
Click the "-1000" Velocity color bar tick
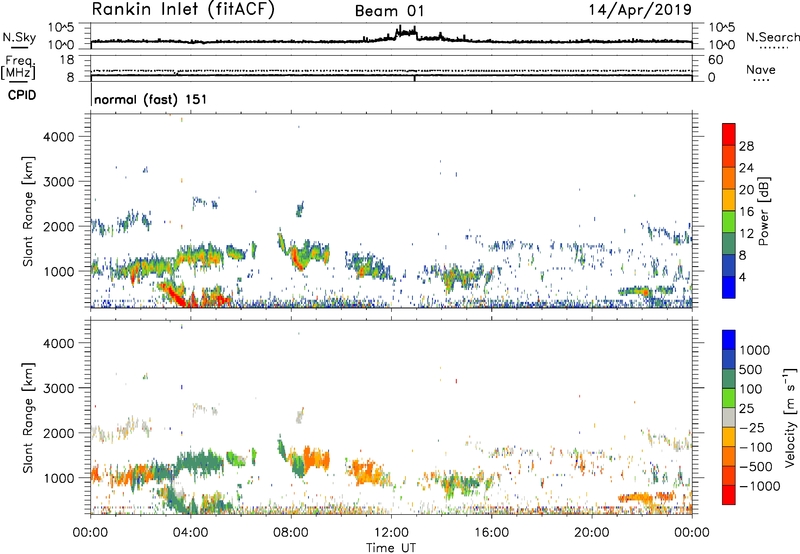click(759, 486)
